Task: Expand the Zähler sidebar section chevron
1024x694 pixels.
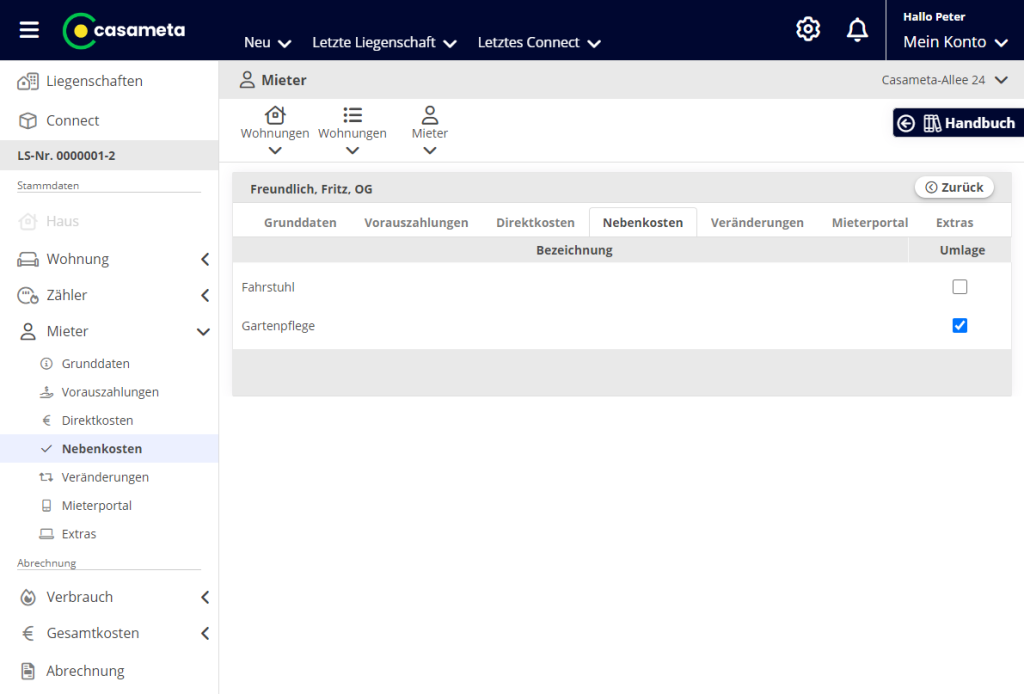Action: (205, 296)
